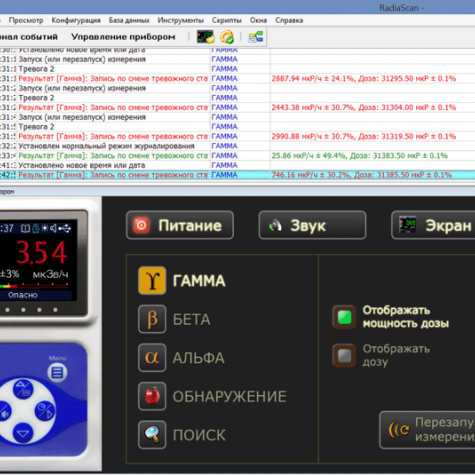The width and height of the screenshot is (475, 475).
Task: Select the green result row 25.86 мкР/ч
Action: point(237,156)
